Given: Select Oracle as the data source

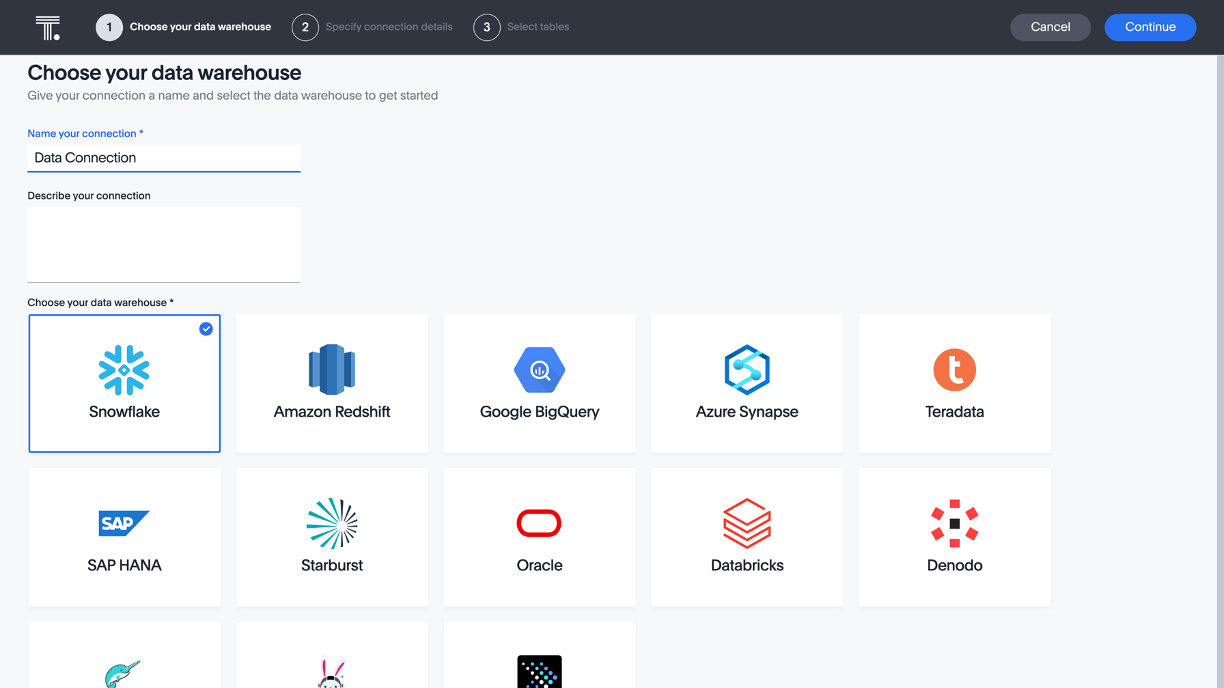Looking at the screenshot, I should click(539, 537).
